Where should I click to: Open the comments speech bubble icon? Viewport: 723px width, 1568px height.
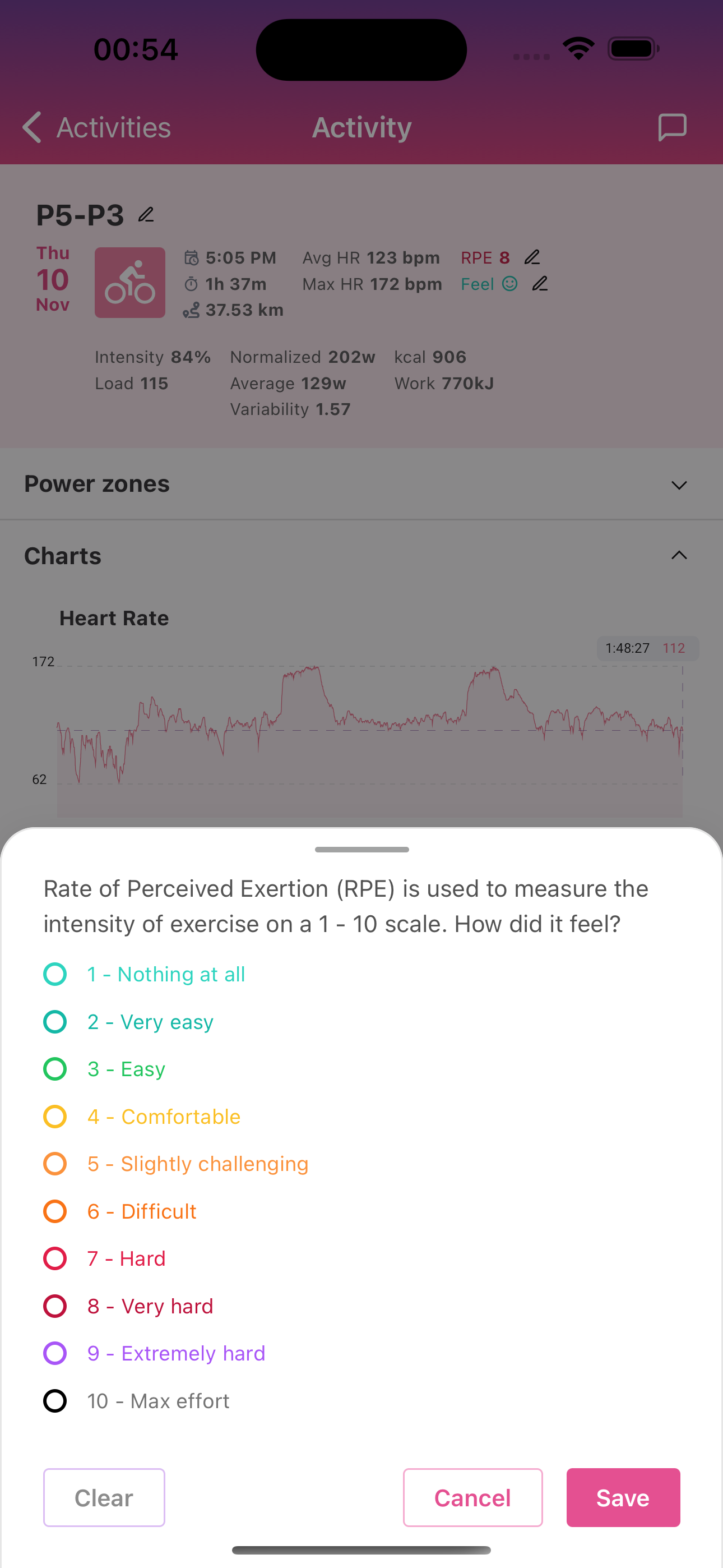tap(672, 127)
